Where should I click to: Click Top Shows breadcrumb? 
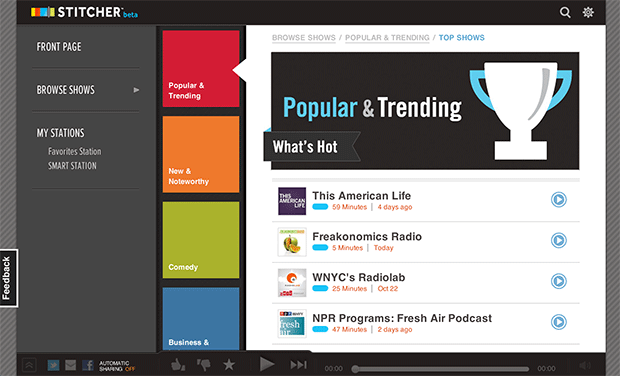[x=461, y=38]
